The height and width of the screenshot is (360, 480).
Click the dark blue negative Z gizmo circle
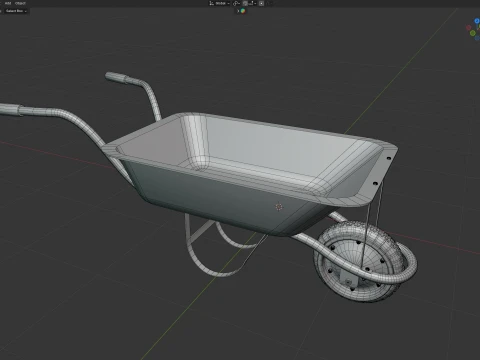point(477,38)
